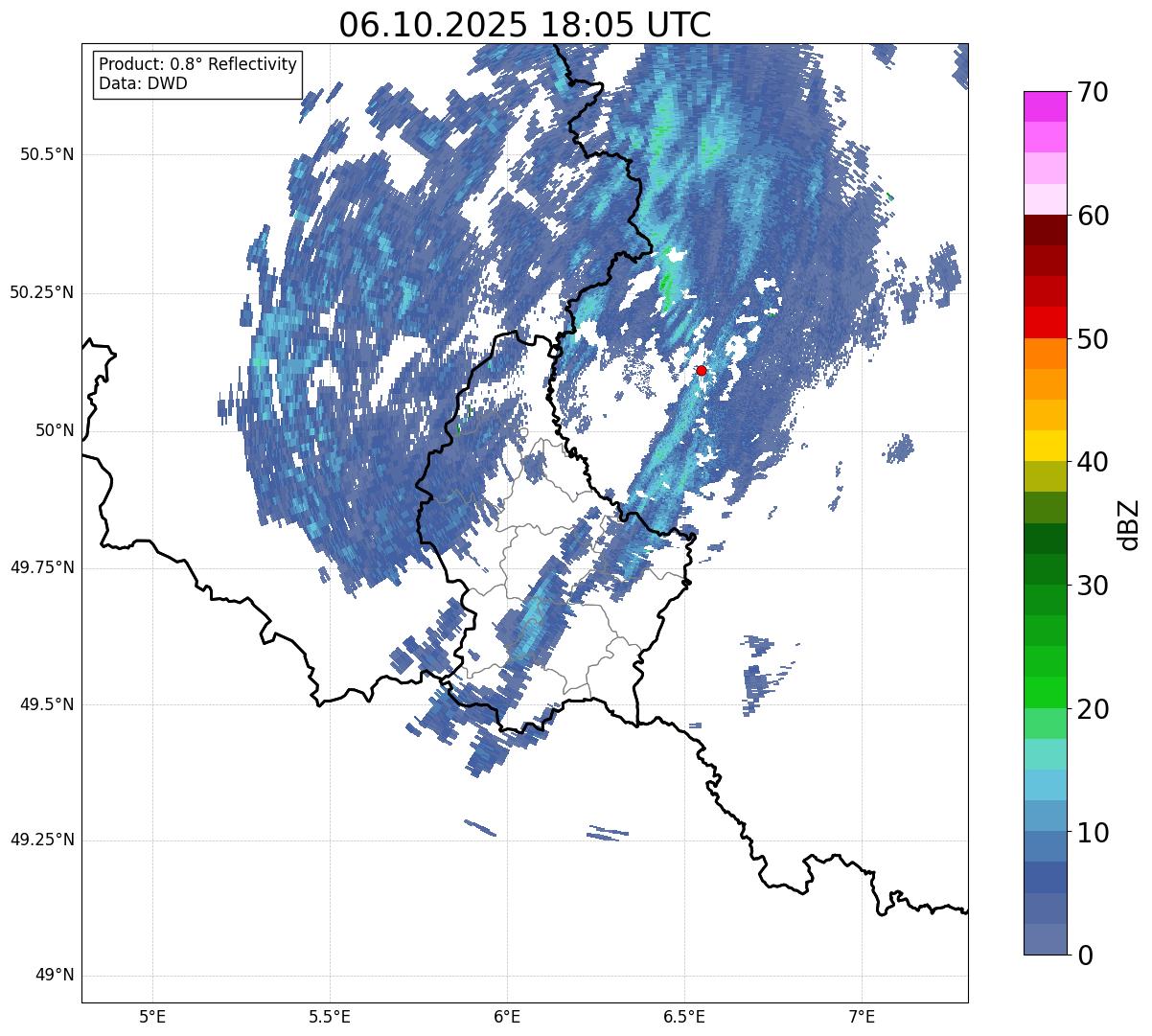This screenshot has height=1036, width=1152.
Task: Click the turquoise colorbar swatch at 15 dBZ
Action: [x=1045, y=754]
